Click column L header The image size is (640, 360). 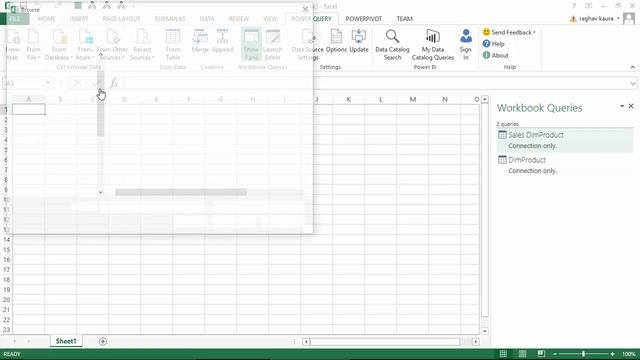pos(380,99)
